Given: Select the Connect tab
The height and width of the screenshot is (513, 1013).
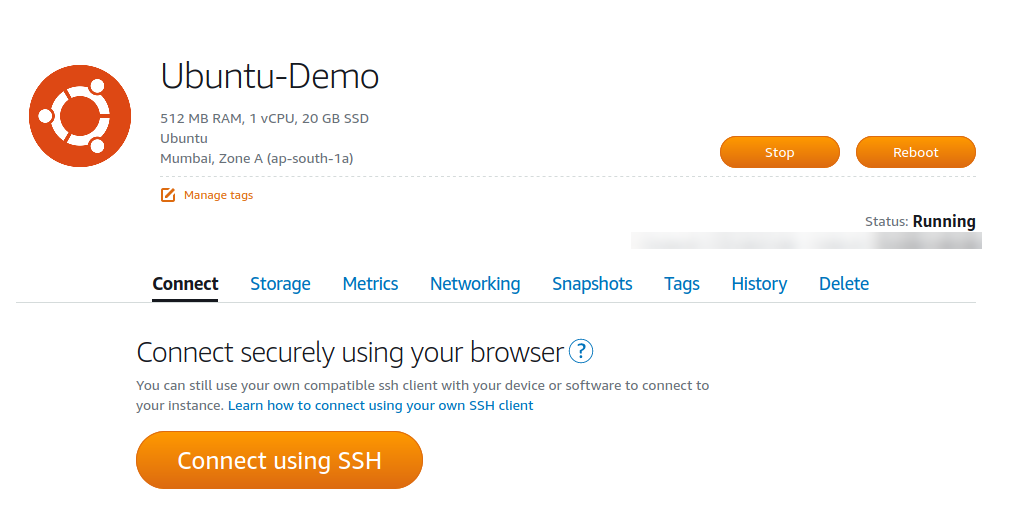Looking at the screenshot, I should (x=185, y=284).
